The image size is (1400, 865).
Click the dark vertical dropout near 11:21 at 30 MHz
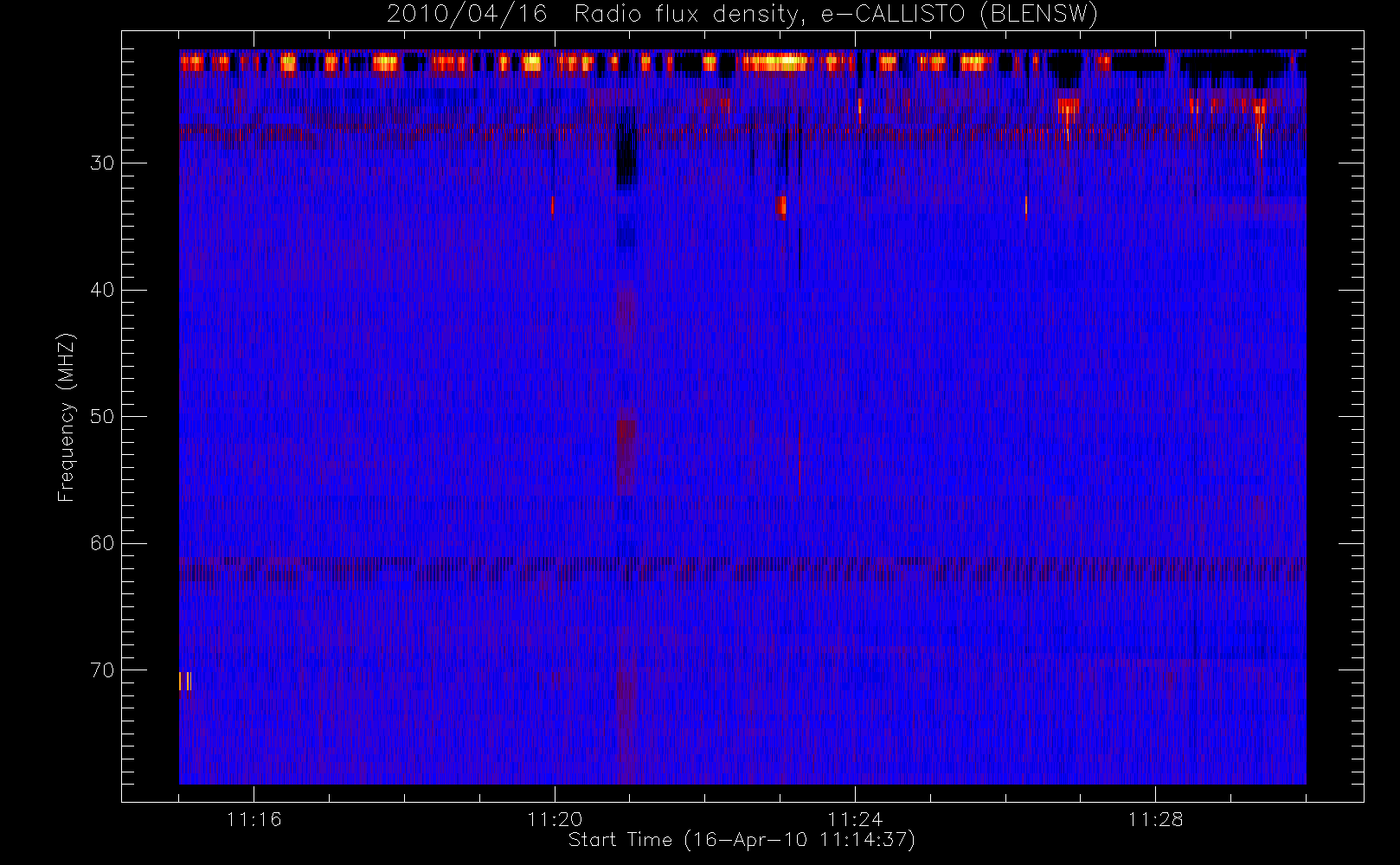point(626,147)
